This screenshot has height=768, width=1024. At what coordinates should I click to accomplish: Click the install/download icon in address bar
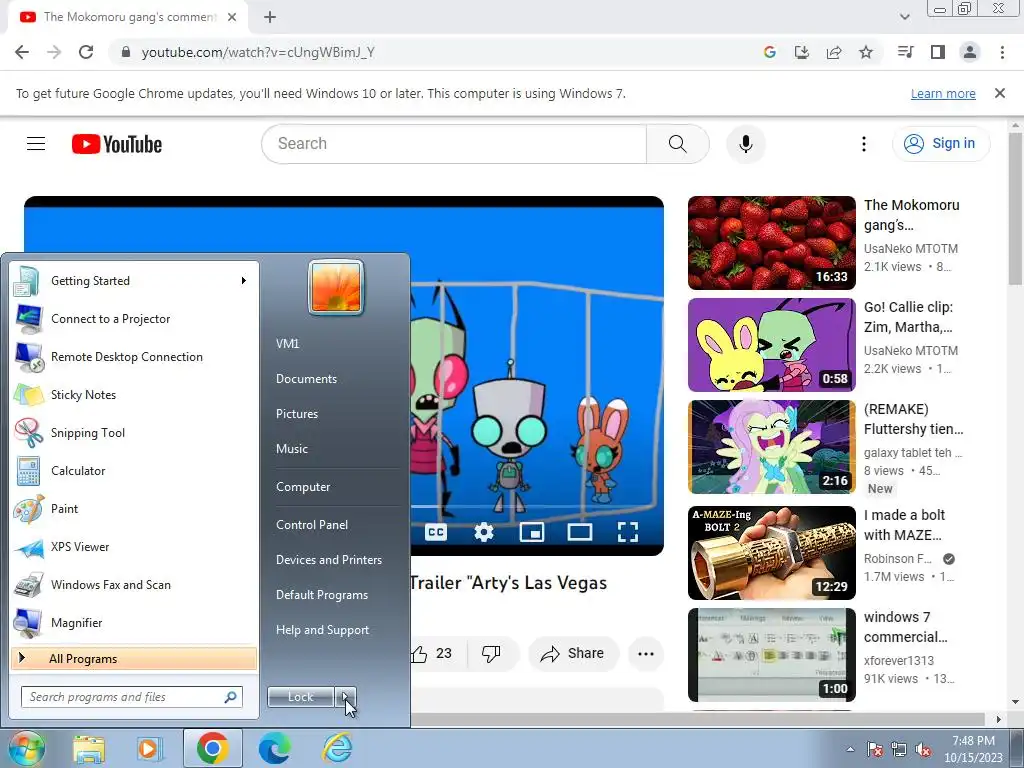802,52
